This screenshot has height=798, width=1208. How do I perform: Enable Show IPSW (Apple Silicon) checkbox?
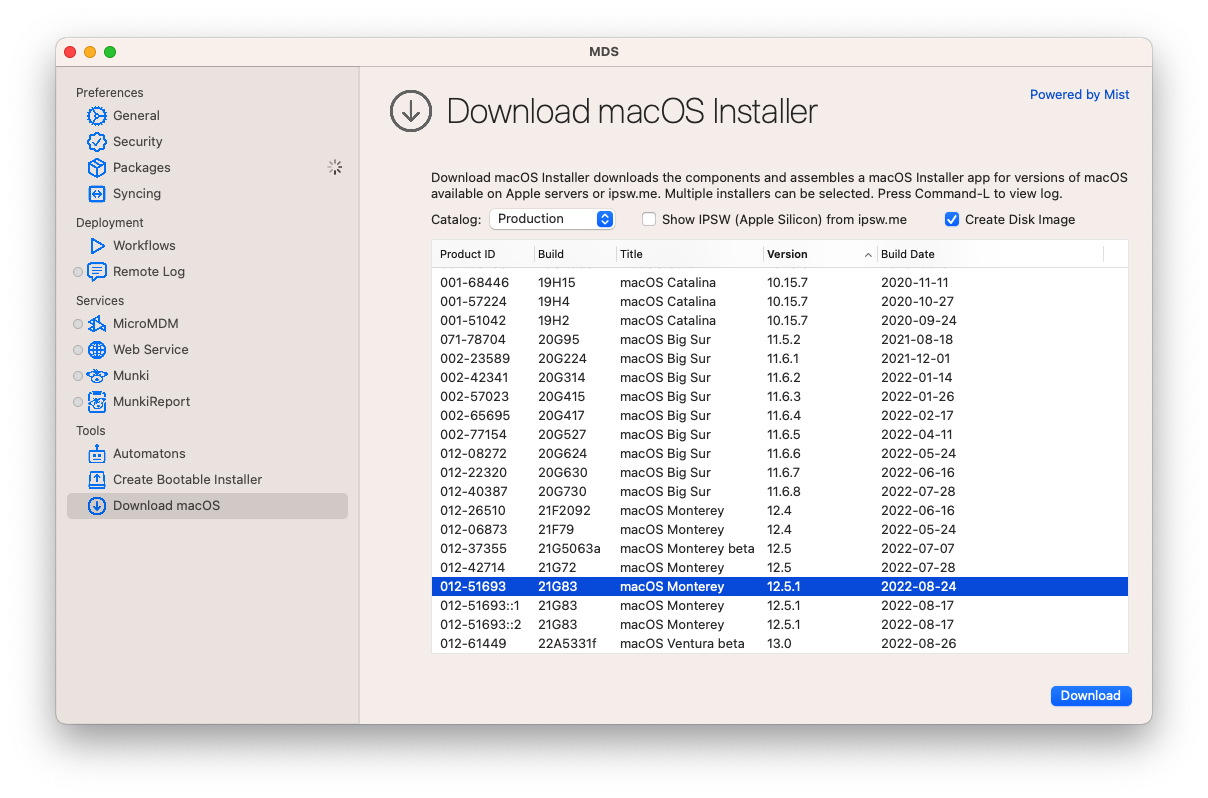pyautogui.click(x=649, y=219)
